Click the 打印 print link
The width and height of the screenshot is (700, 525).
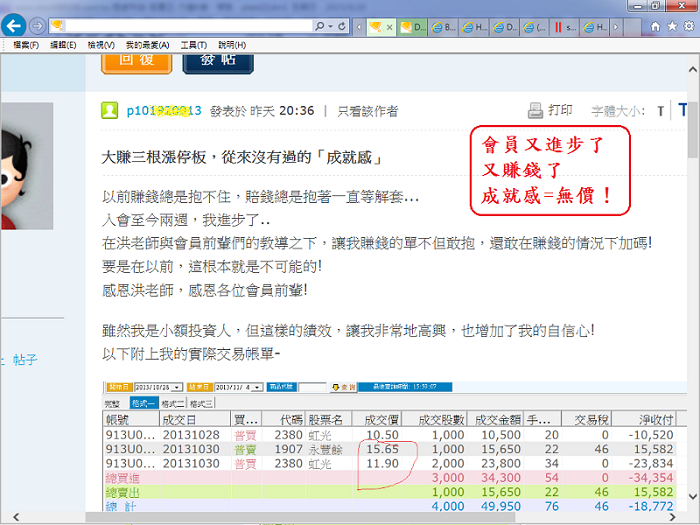[x=560, y=110]
